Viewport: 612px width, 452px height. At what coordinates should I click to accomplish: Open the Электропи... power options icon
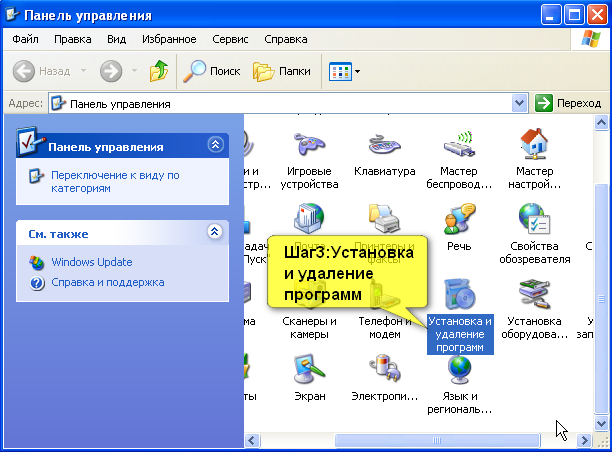pos(384,369)
